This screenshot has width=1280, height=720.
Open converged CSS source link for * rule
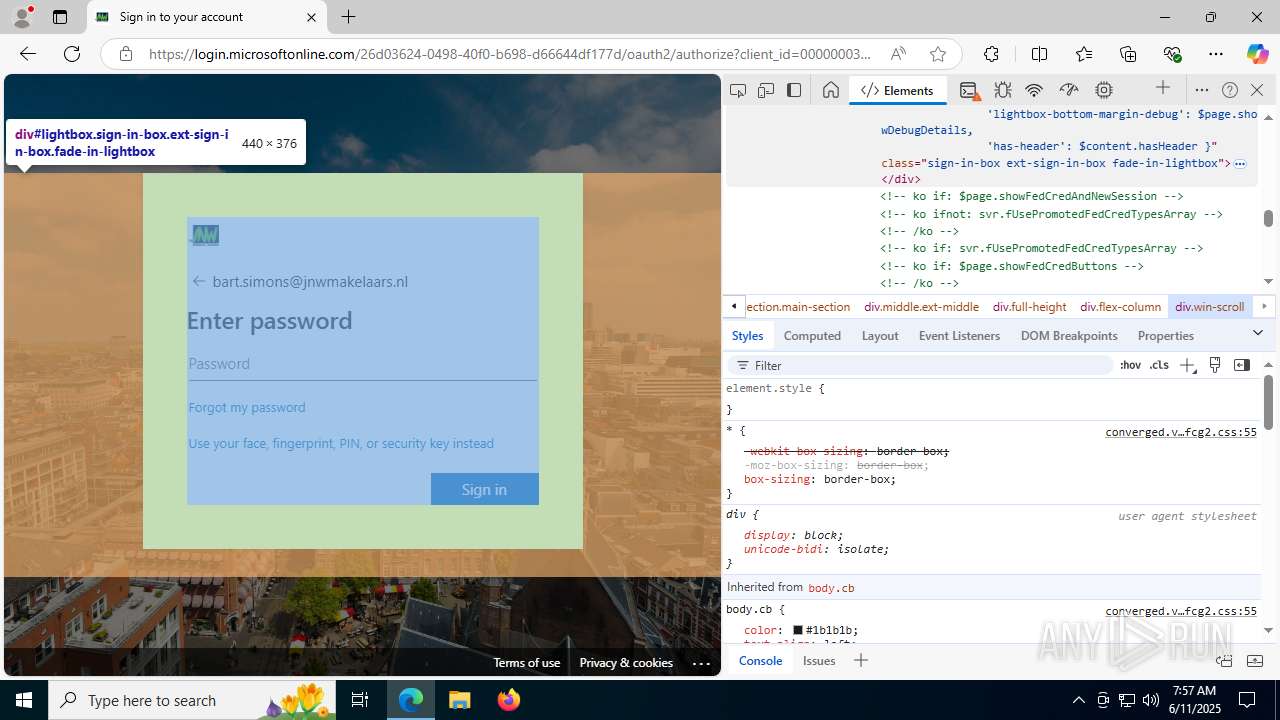tap(1181, 432)
